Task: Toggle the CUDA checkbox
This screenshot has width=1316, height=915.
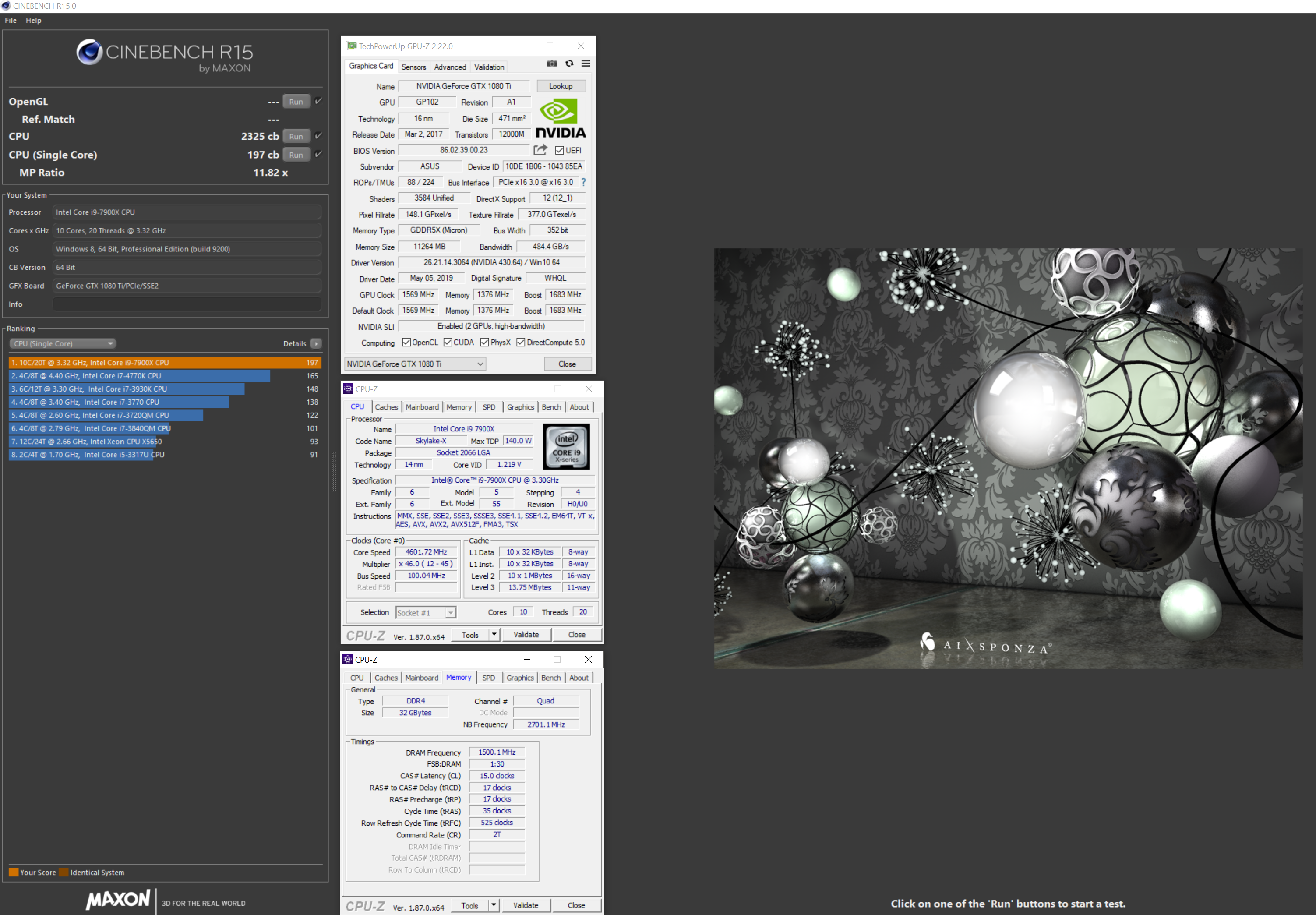Action: pos(448,342)
